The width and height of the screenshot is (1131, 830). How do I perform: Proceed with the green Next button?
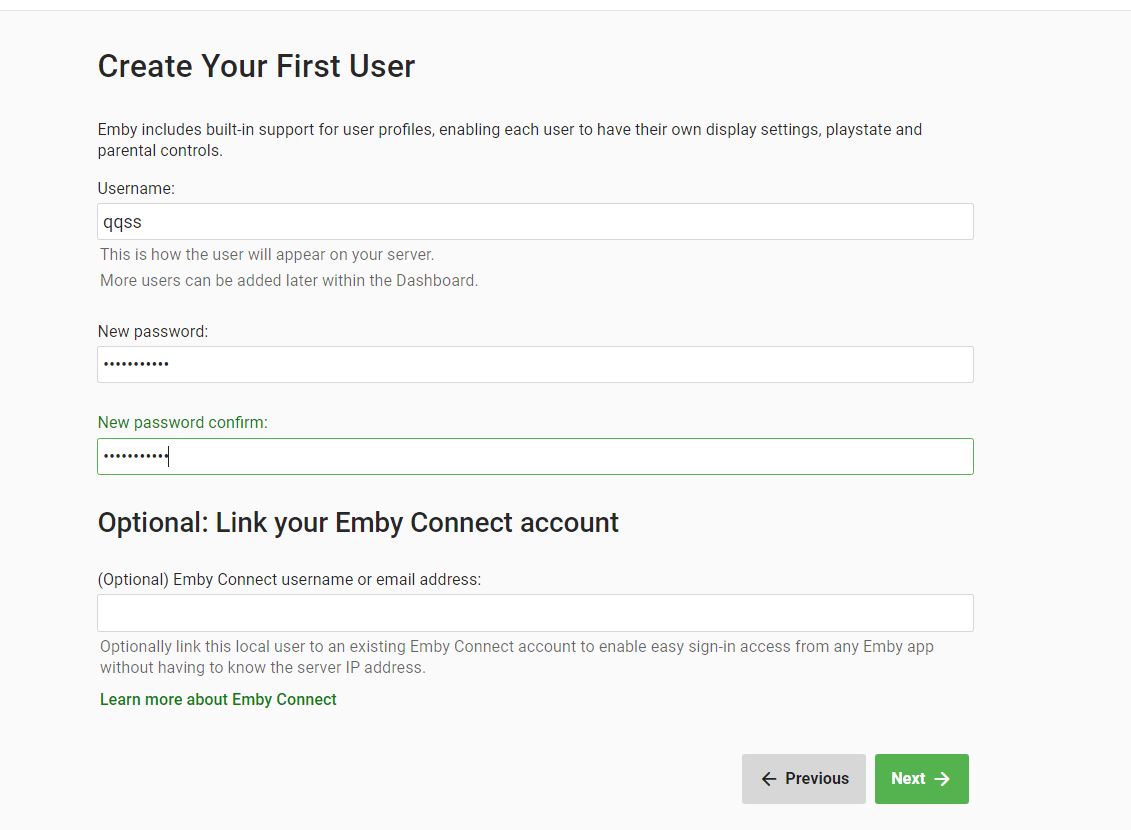[x=921, y=779]
